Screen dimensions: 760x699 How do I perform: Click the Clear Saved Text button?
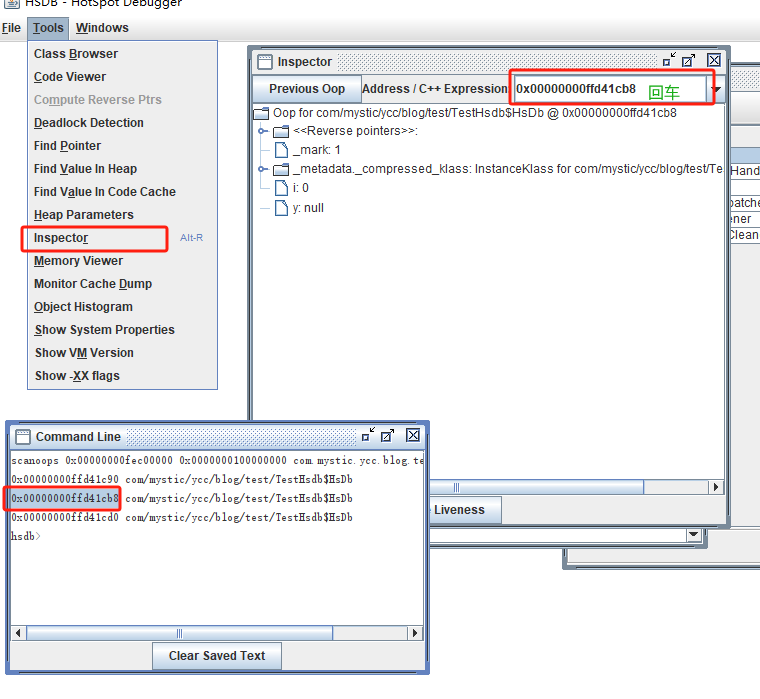point(217,656)
